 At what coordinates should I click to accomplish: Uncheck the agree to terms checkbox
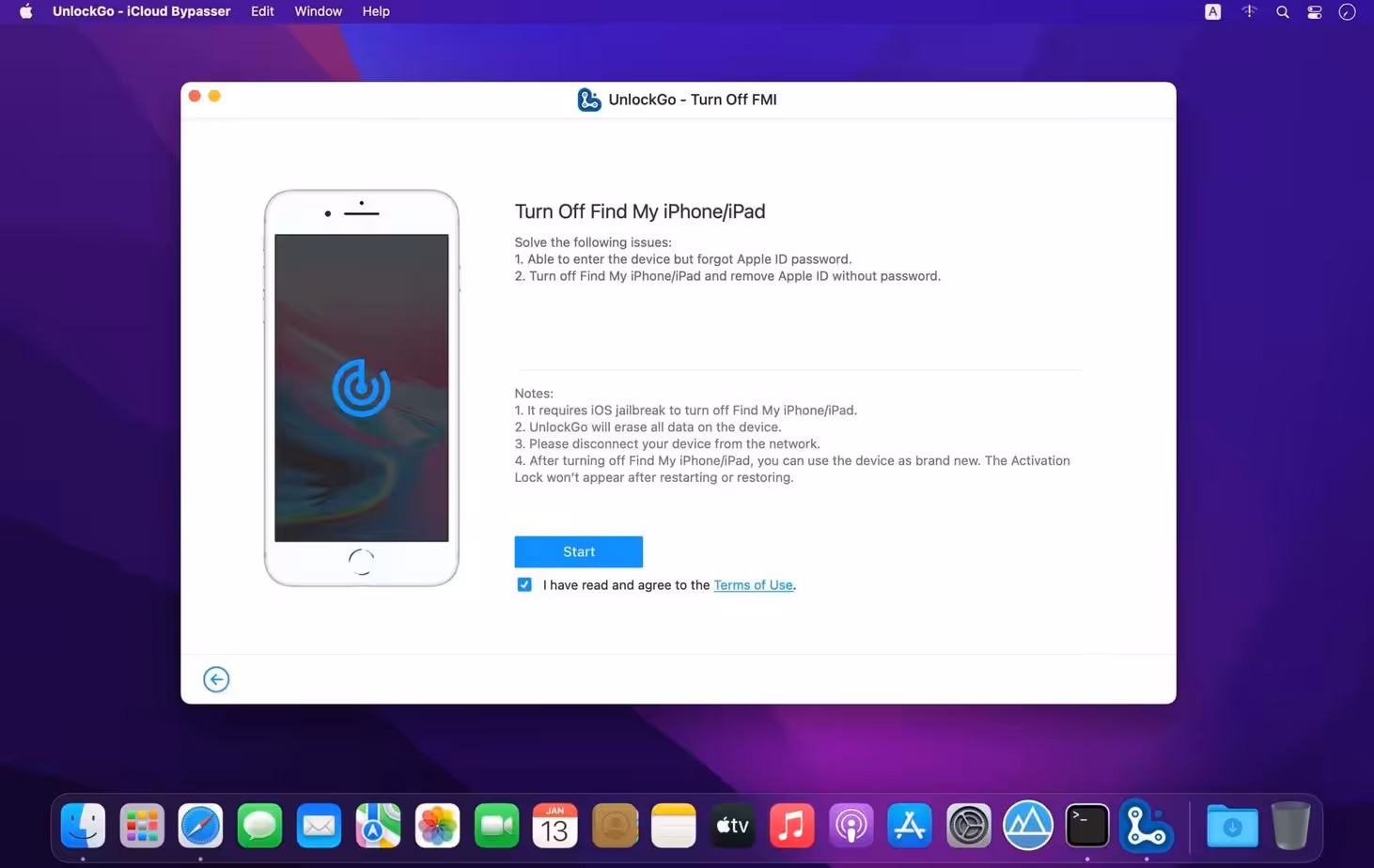524,584
